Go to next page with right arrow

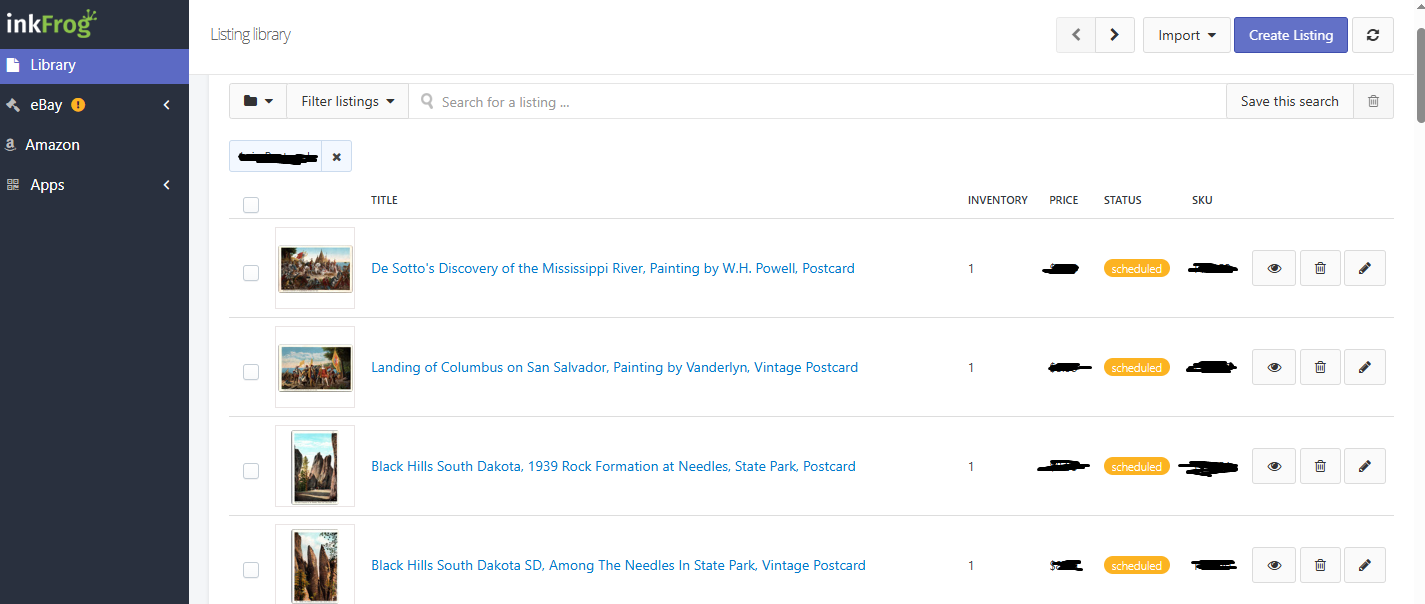tap(1114, 35)
